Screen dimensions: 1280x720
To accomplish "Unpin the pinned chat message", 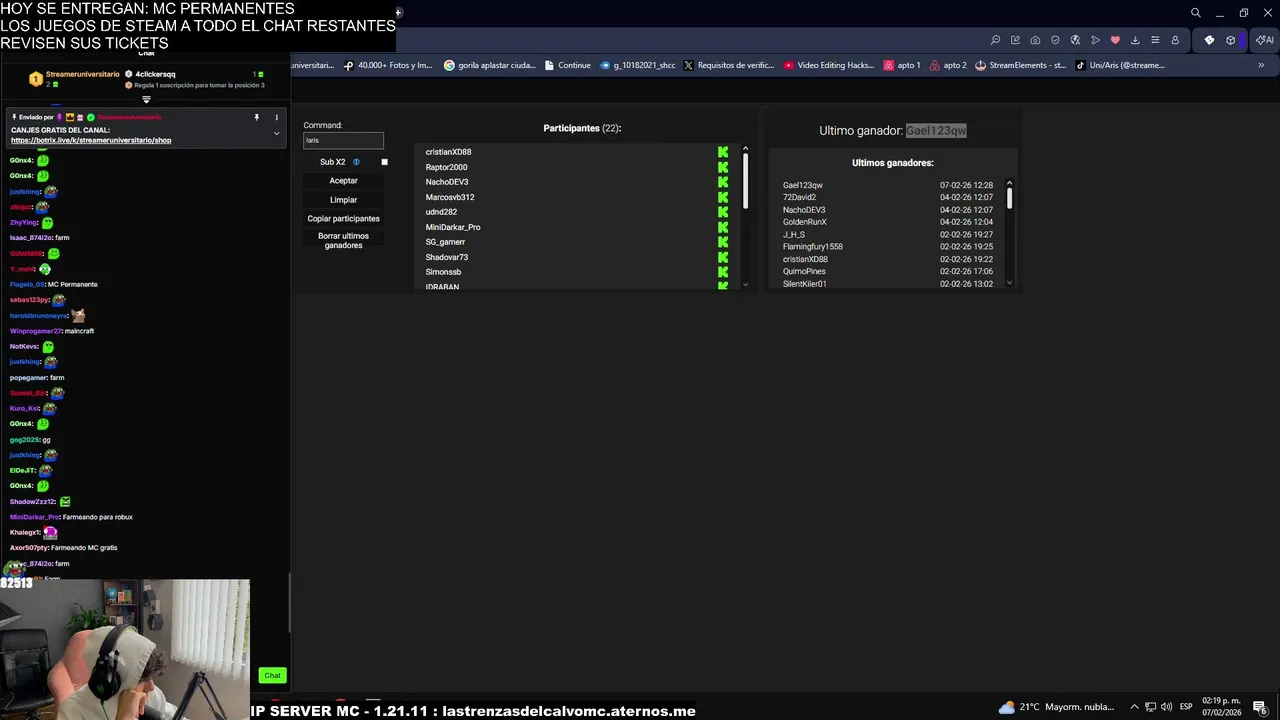I will click(x=256, y=118).
